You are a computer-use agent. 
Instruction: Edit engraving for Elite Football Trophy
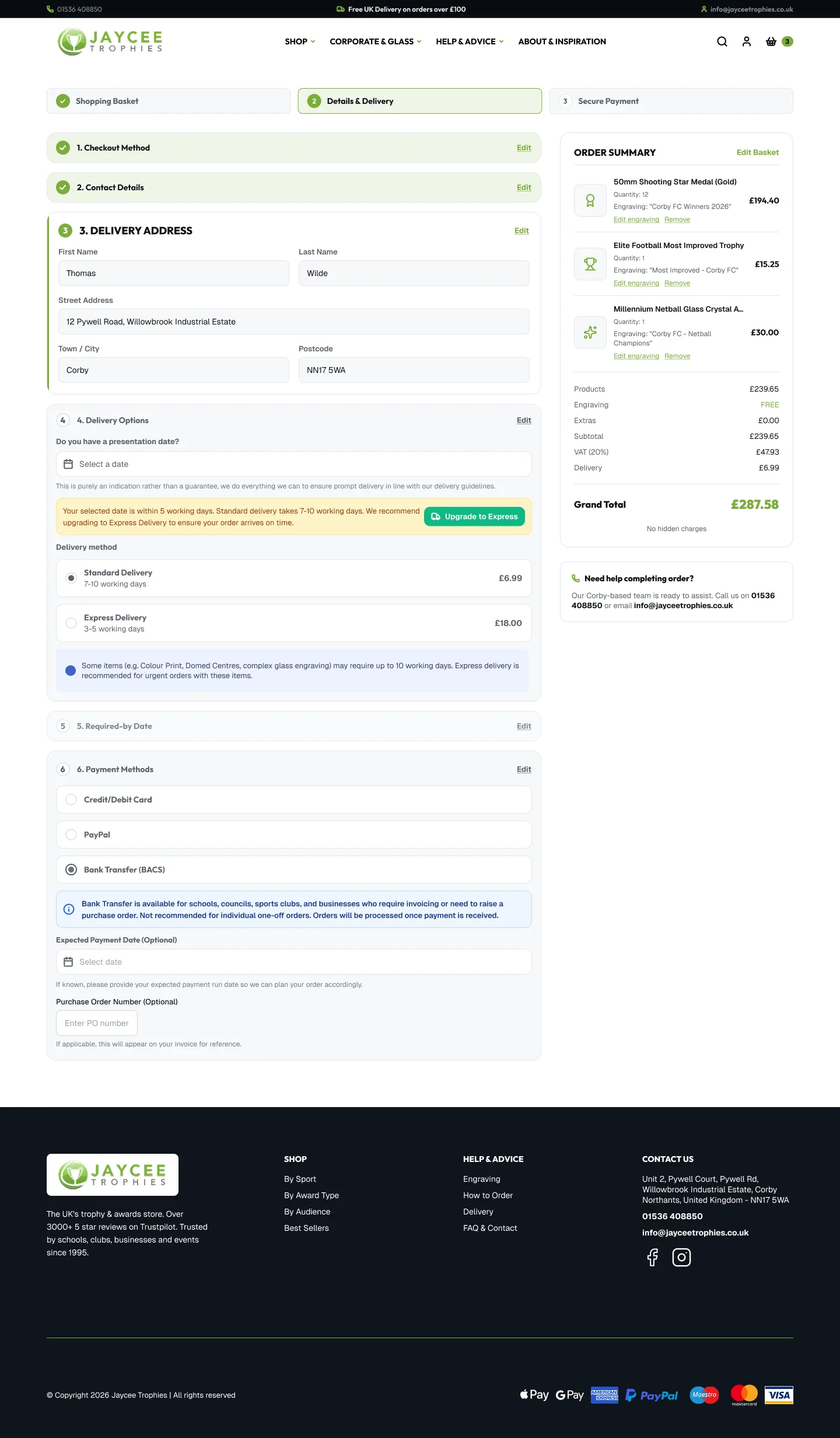(x=636, y=283)
